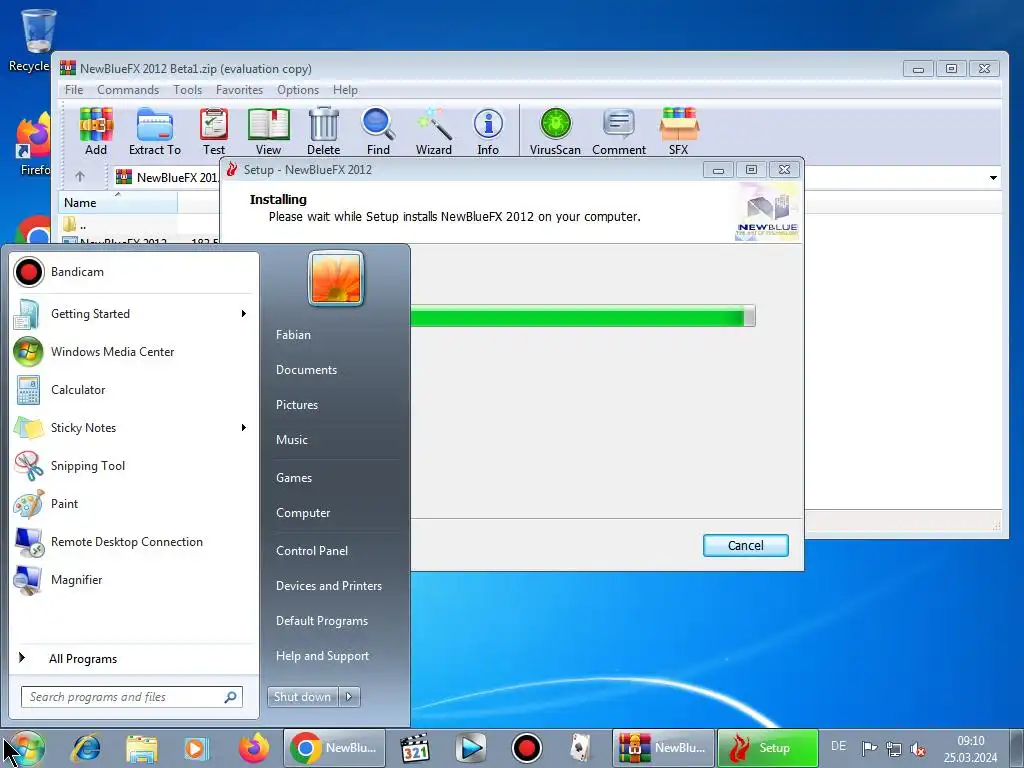Open the Commands menu in WinRAR

(x=128, y=89)
